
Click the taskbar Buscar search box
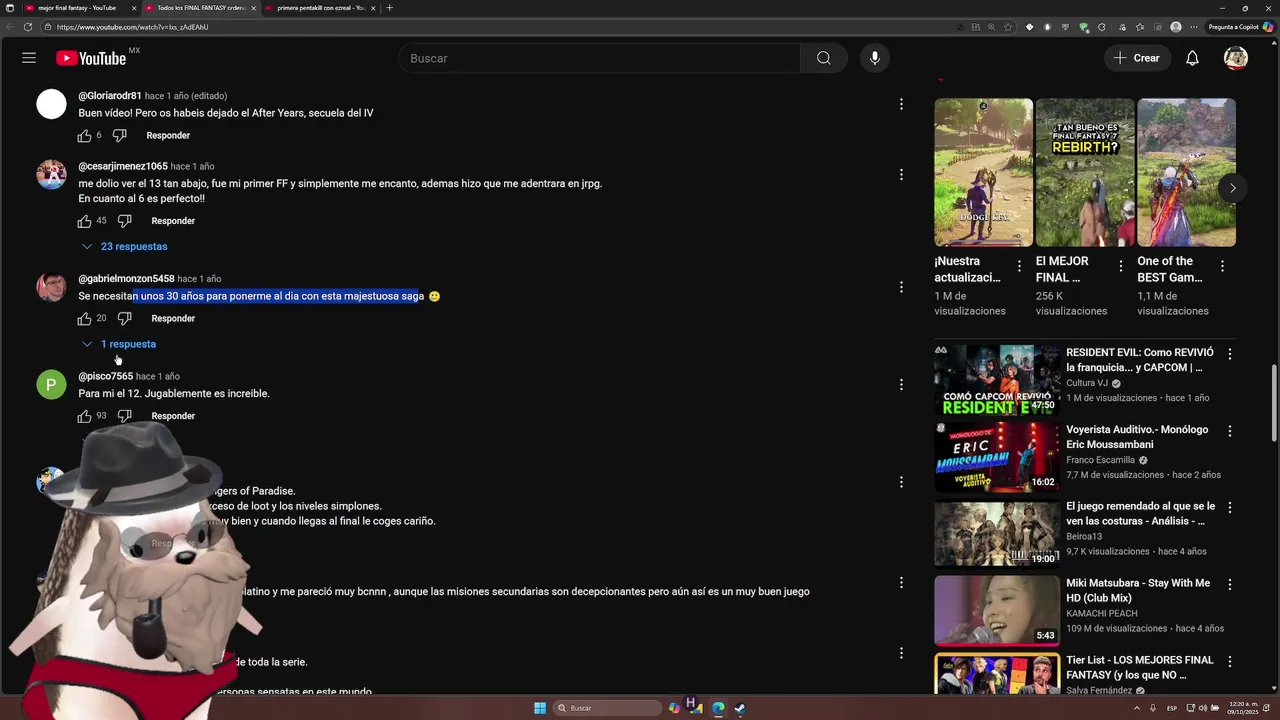pyautogui.click(x=608, y=708)
